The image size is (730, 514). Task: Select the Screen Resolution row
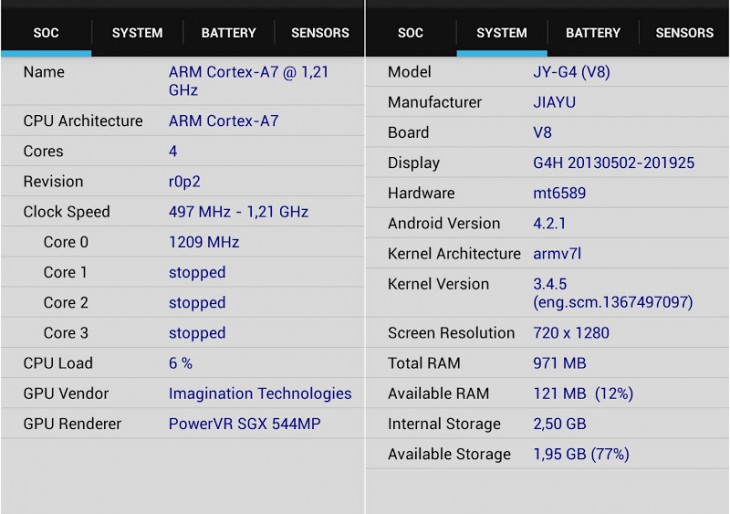click(x=547, y=333)
